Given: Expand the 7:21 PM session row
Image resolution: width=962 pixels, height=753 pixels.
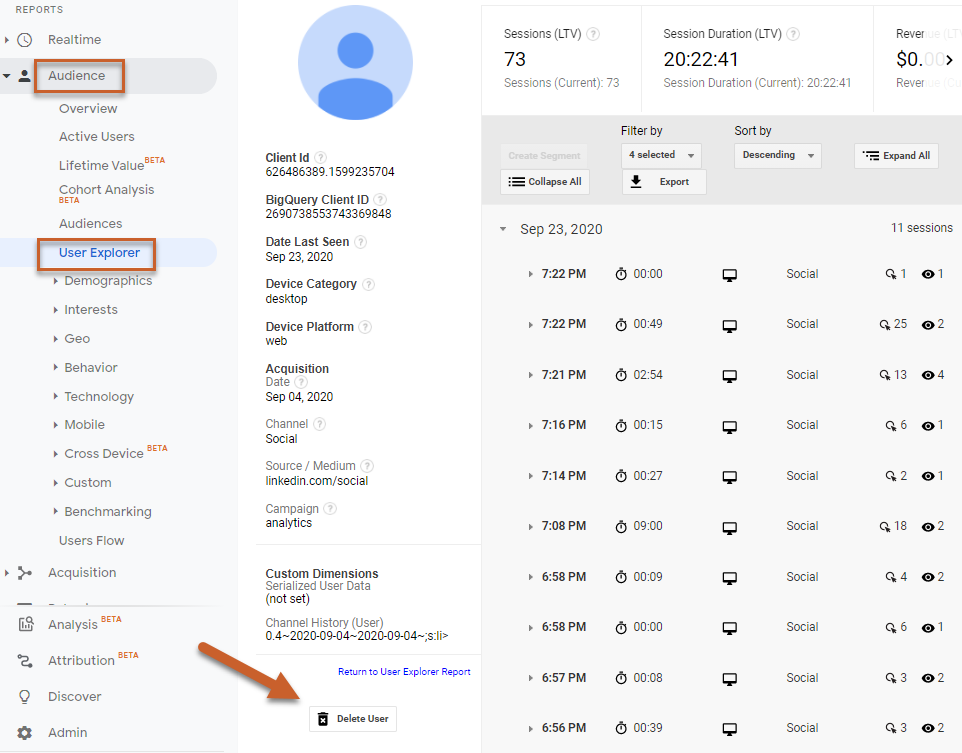Looking at the screenshot, I should click(531, 375).
